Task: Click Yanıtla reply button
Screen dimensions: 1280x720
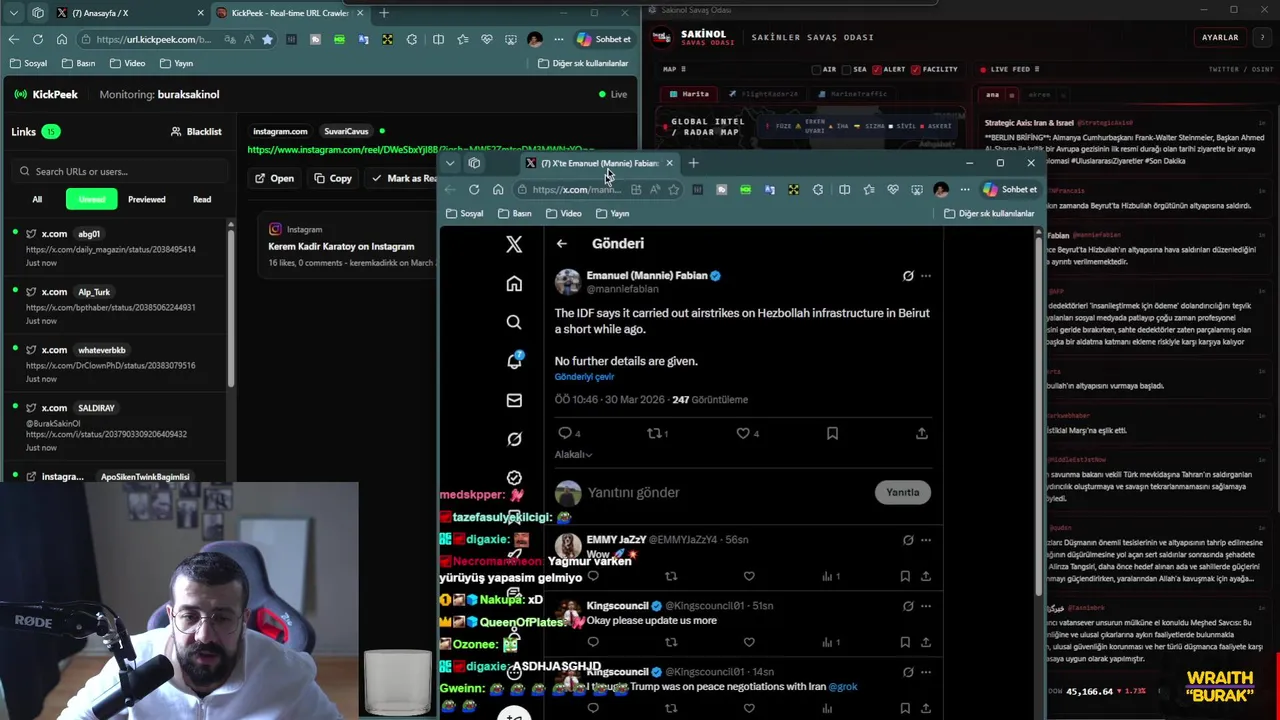Action: coord(903,492)
